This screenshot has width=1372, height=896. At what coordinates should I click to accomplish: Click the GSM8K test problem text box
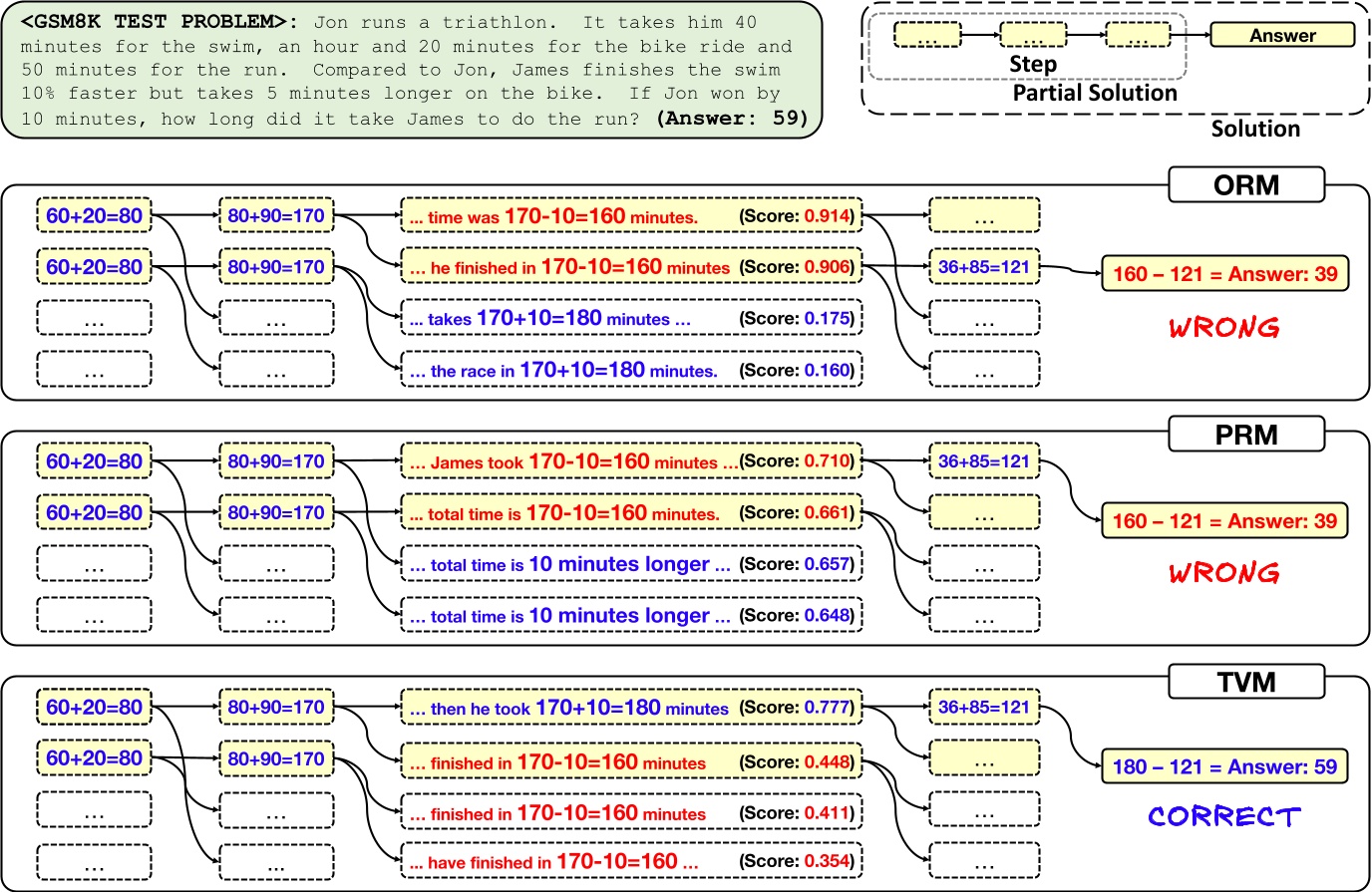click(x=412, y=70)
